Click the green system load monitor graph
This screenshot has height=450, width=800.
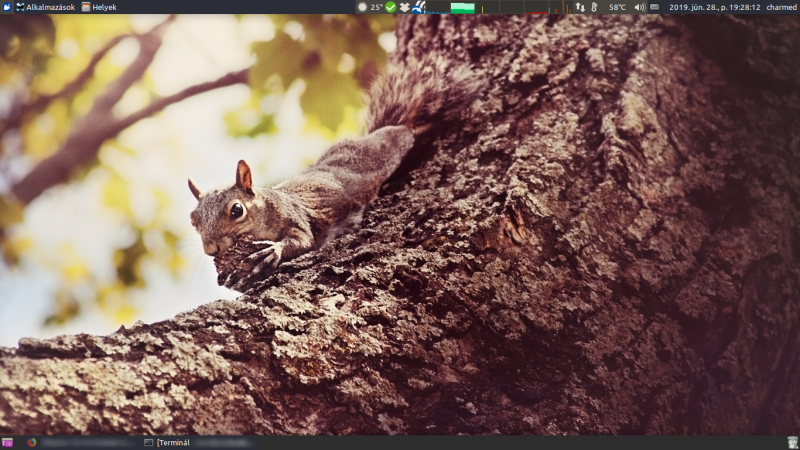tap(462, 7)
